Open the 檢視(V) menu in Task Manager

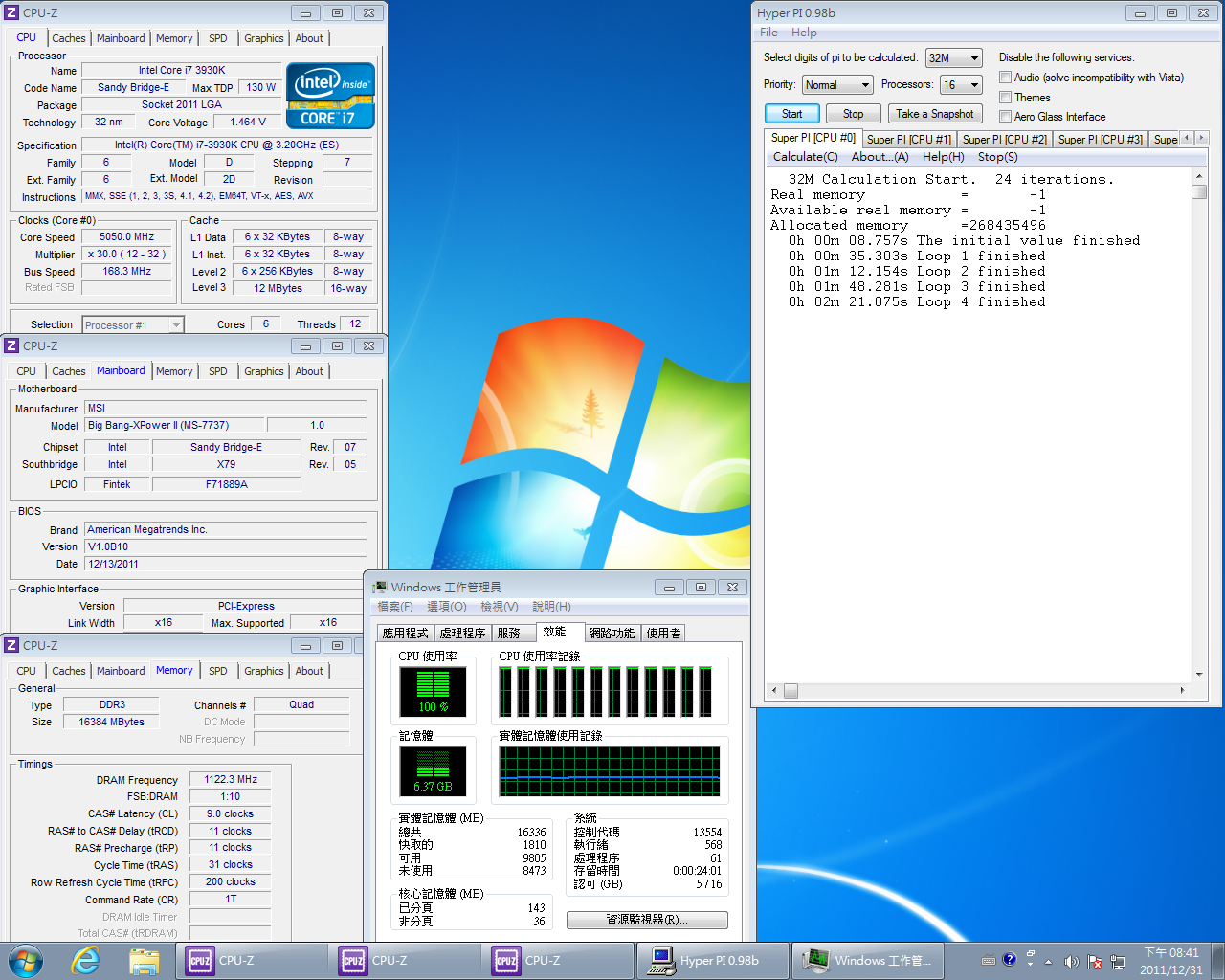[500, 607]
